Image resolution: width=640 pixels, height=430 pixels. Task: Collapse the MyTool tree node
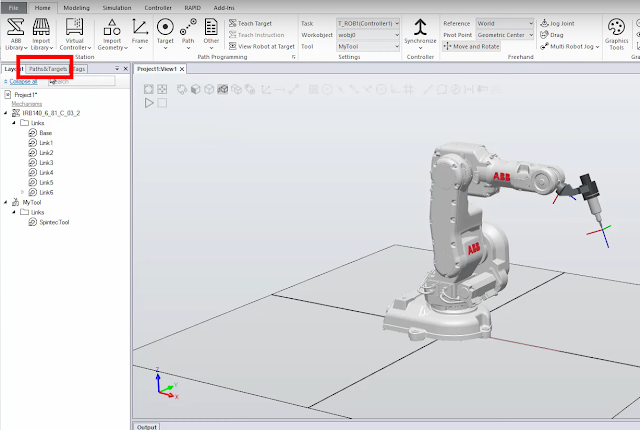(6, 202)
